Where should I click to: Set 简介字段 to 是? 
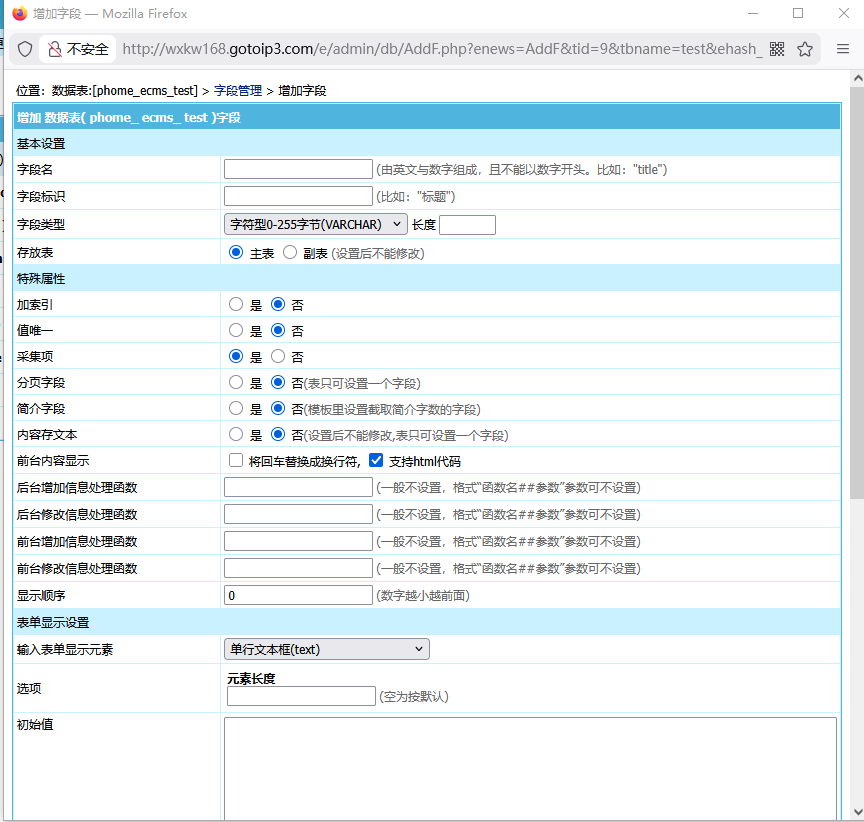[236, 408]
